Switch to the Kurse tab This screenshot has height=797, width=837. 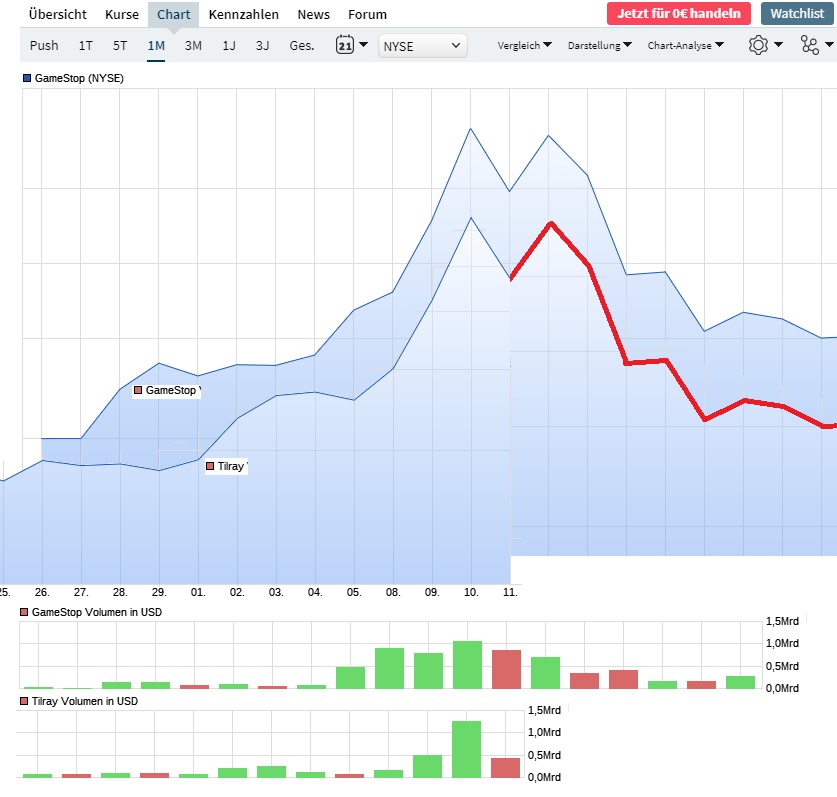coord(122,14)
